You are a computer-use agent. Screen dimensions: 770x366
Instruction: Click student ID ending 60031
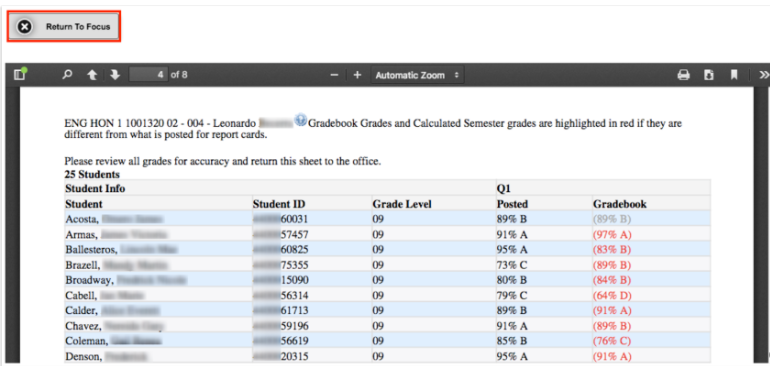(280, 219)
